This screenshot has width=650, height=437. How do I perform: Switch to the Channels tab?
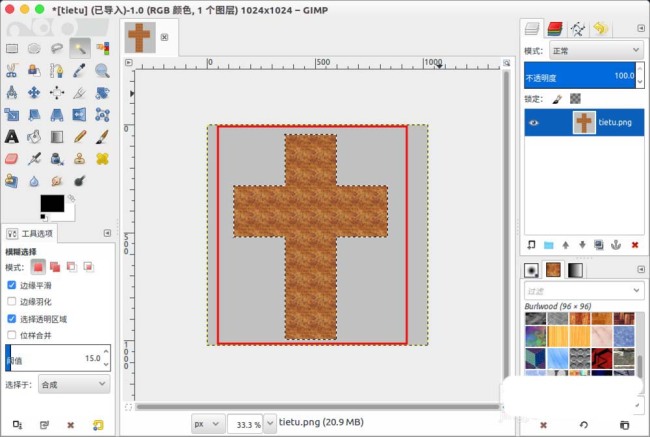555,29
